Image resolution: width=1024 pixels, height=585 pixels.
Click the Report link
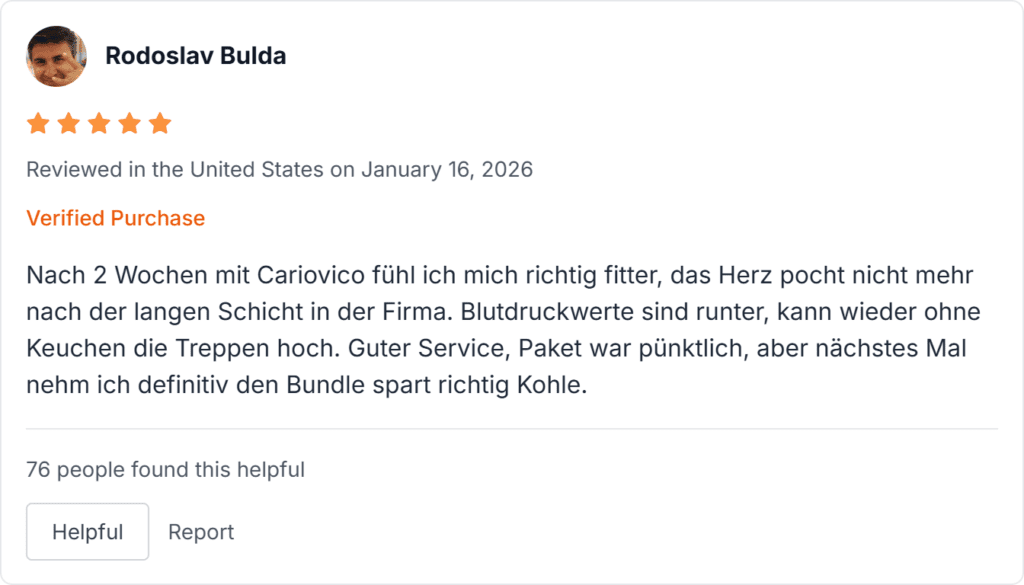coord(201,532)
